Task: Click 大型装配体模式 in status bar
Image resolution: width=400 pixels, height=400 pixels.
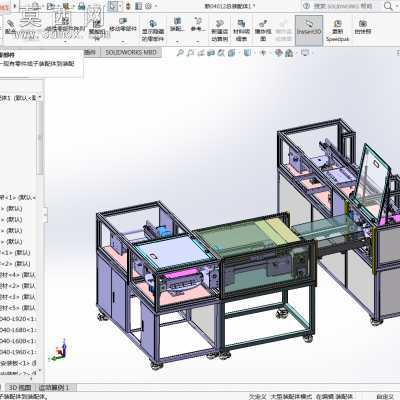Action: [291, 396]
